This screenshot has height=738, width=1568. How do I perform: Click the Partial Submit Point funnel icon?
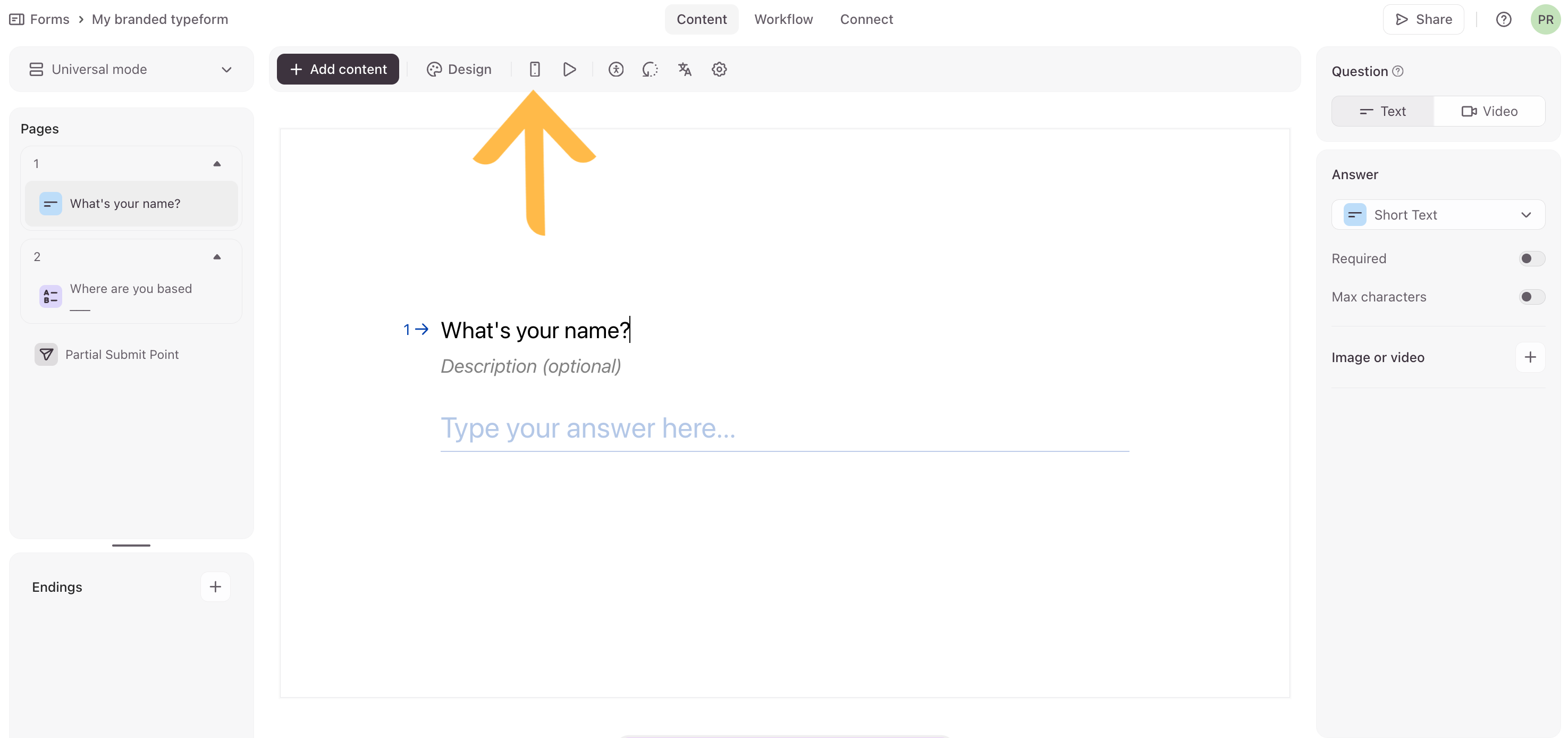tap(46, 355)
